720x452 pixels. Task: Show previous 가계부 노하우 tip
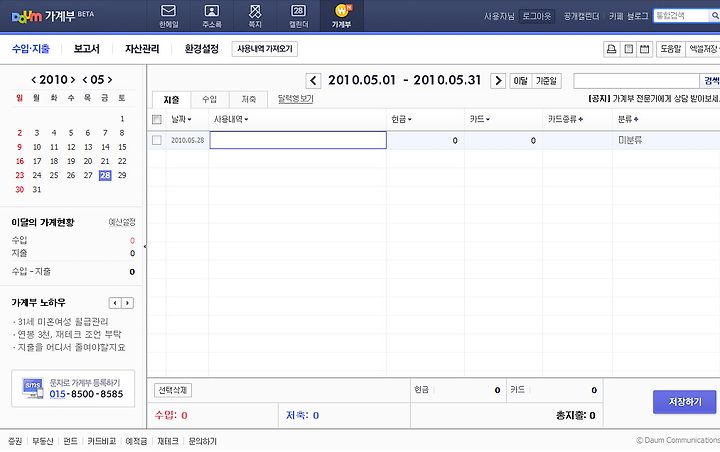[x=115, y=303]
